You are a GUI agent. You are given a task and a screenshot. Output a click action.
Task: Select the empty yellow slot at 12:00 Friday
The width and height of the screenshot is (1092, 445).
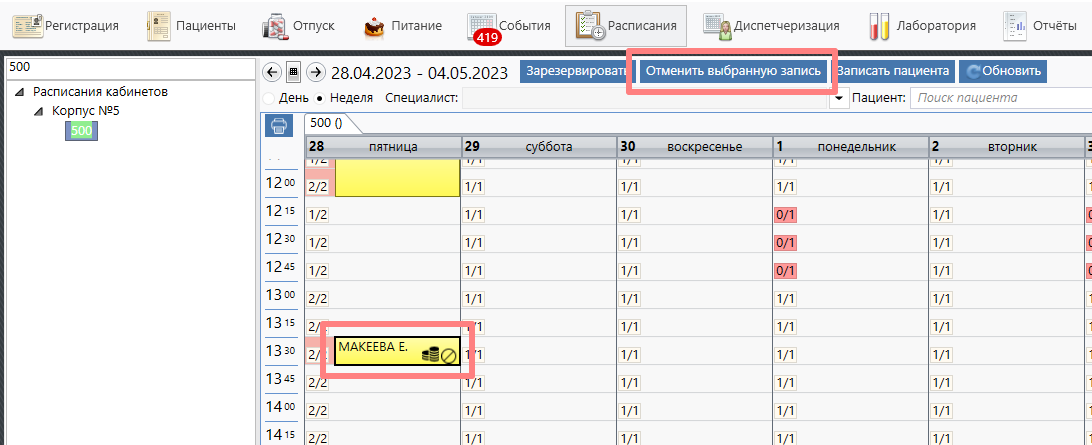[x=397, y=178]
